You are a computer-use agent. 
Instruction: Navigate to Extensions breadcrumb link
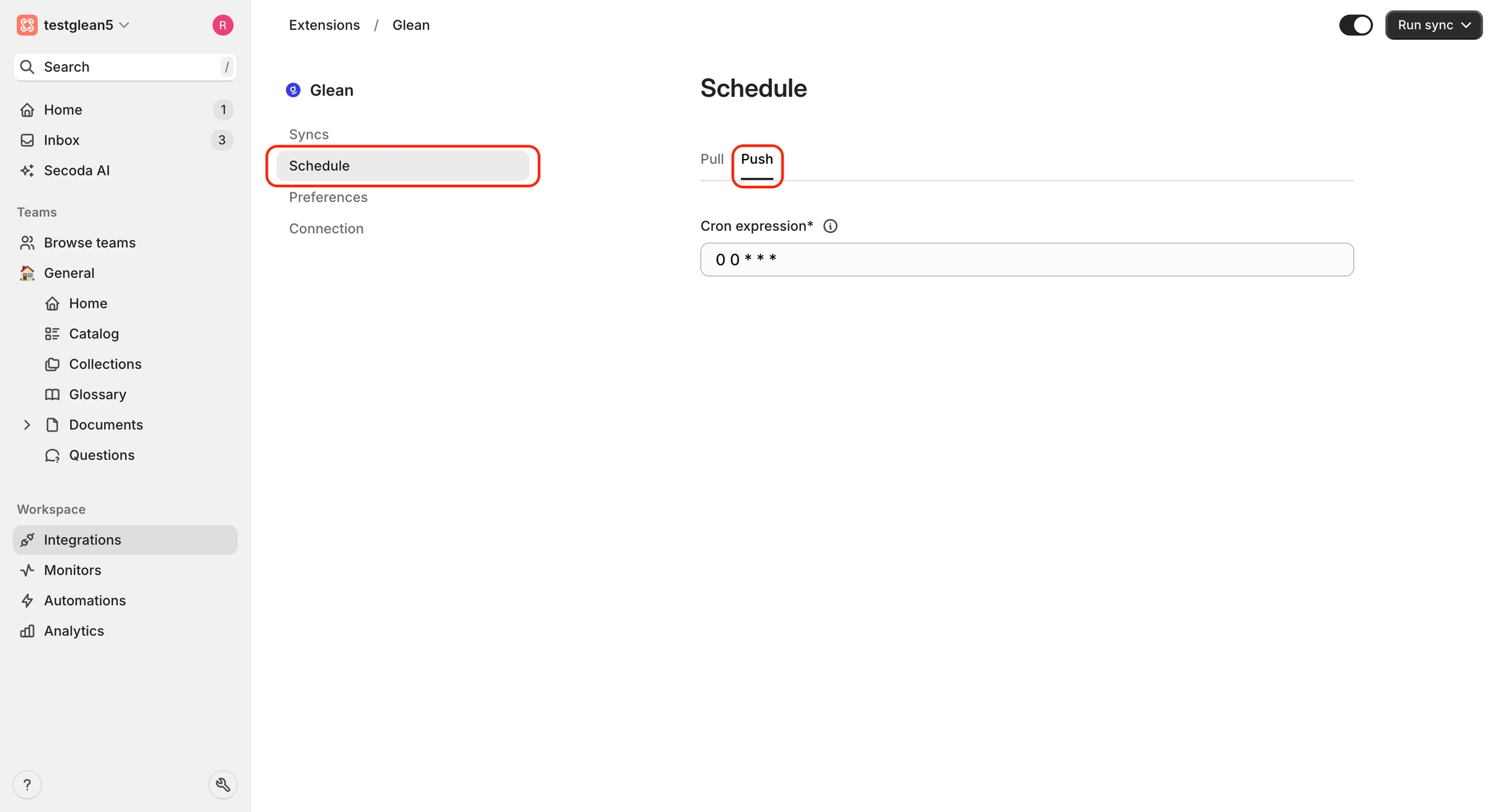[x=324, y=25]
